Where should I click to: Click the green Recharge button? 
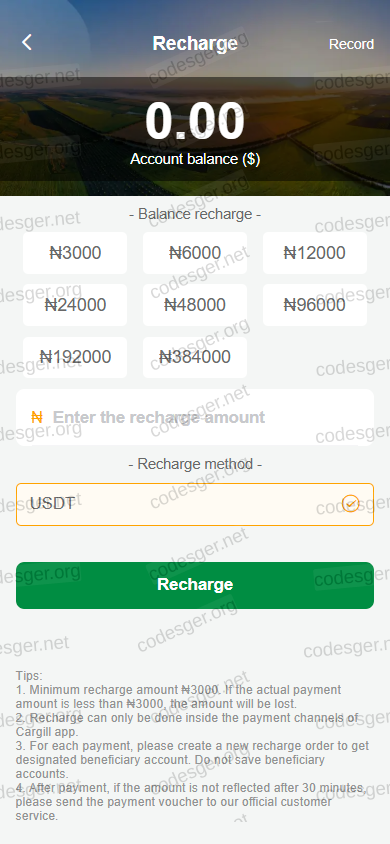pos(195,585)
